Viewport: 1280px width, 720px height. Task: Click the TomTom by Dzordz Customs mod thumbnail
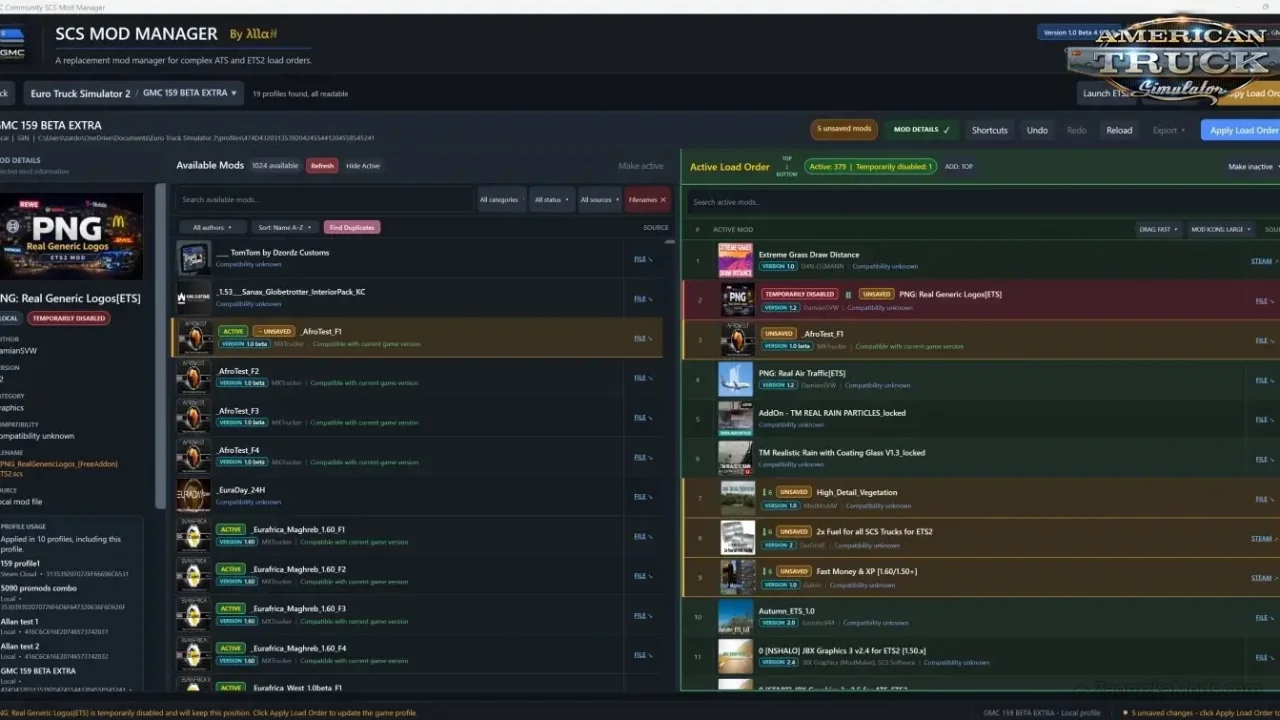point(194,258)
